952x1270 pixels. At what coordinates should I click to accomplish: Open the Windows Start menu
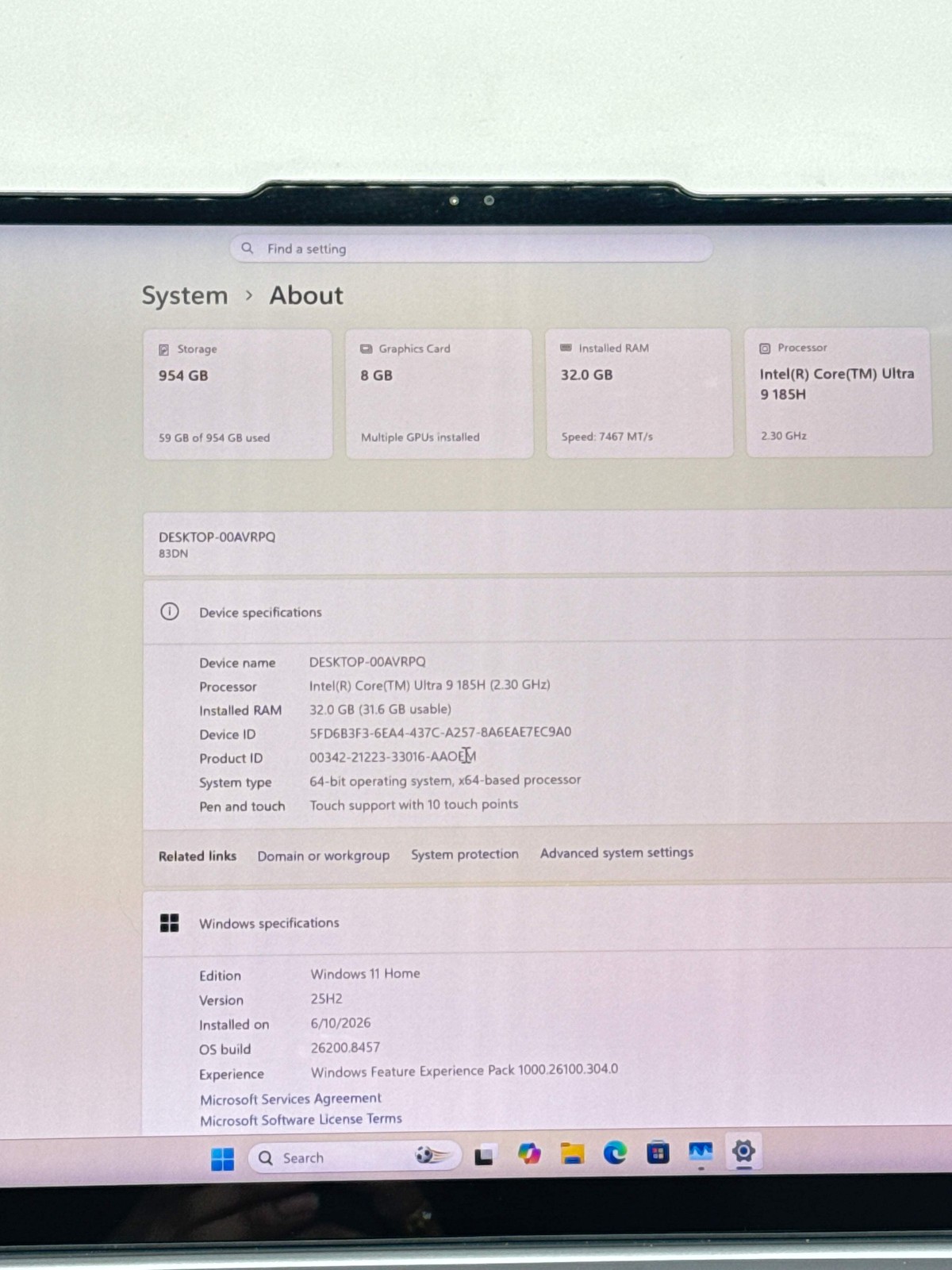(x=223, y=1159)
